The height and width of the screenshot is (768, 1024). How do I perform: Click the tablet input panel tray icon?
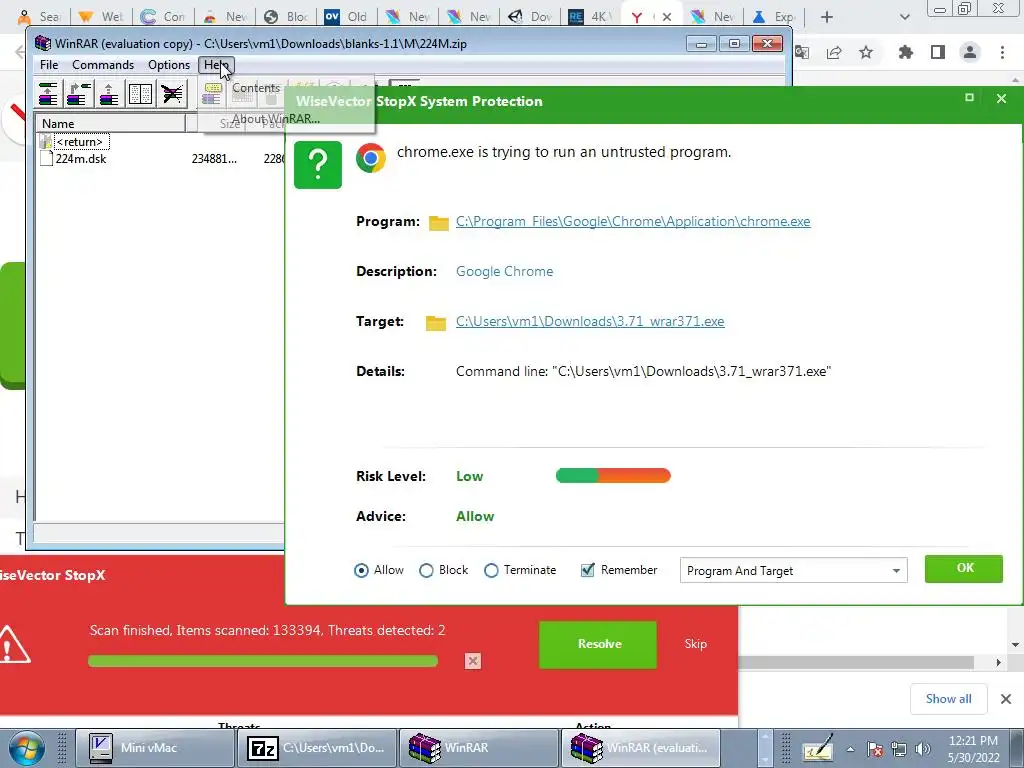tap(818, 748)
